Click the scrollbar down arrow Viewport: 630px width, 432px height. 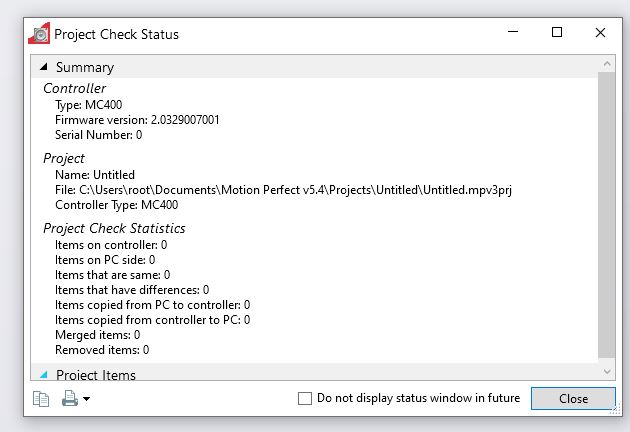point(607,372)
